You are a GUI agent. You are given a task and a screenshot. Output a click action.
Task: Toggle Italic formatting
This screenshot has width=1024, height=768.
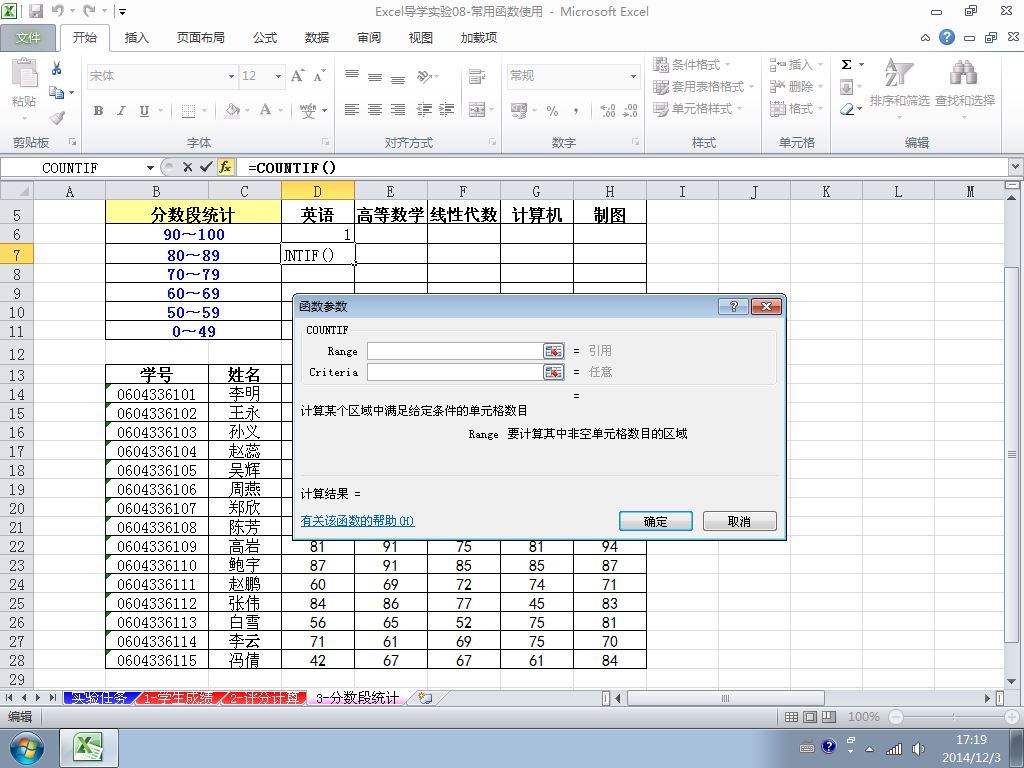[121, 110]
